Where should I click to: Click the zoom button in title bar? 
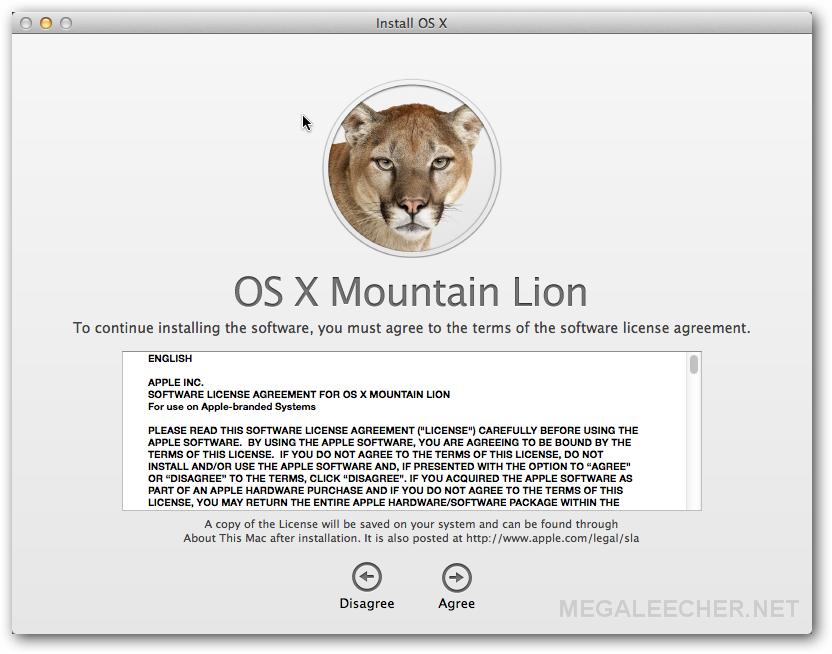point(66,23)
